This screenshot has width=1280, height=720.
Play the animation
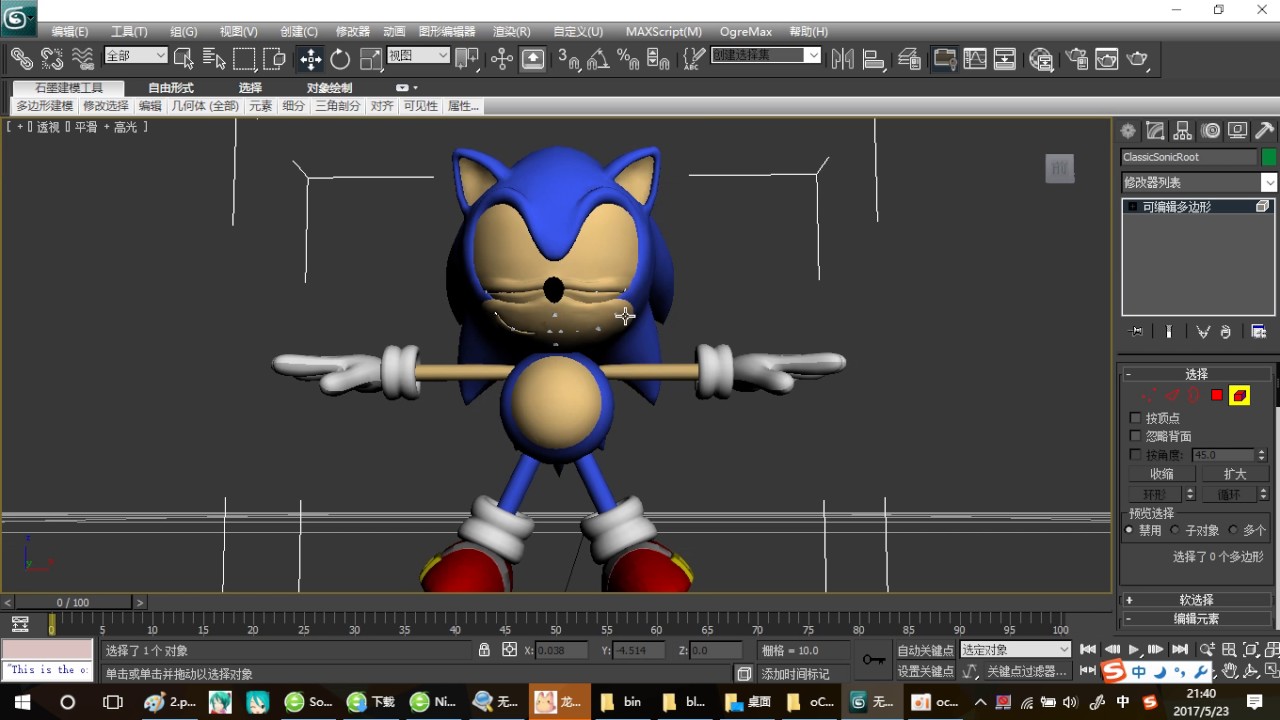[x=1134, y=650]
